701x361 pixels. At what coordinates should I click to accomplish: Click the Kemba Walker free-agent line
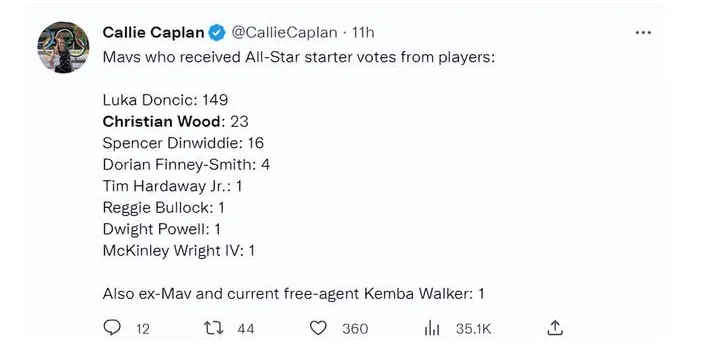(293, 294)
